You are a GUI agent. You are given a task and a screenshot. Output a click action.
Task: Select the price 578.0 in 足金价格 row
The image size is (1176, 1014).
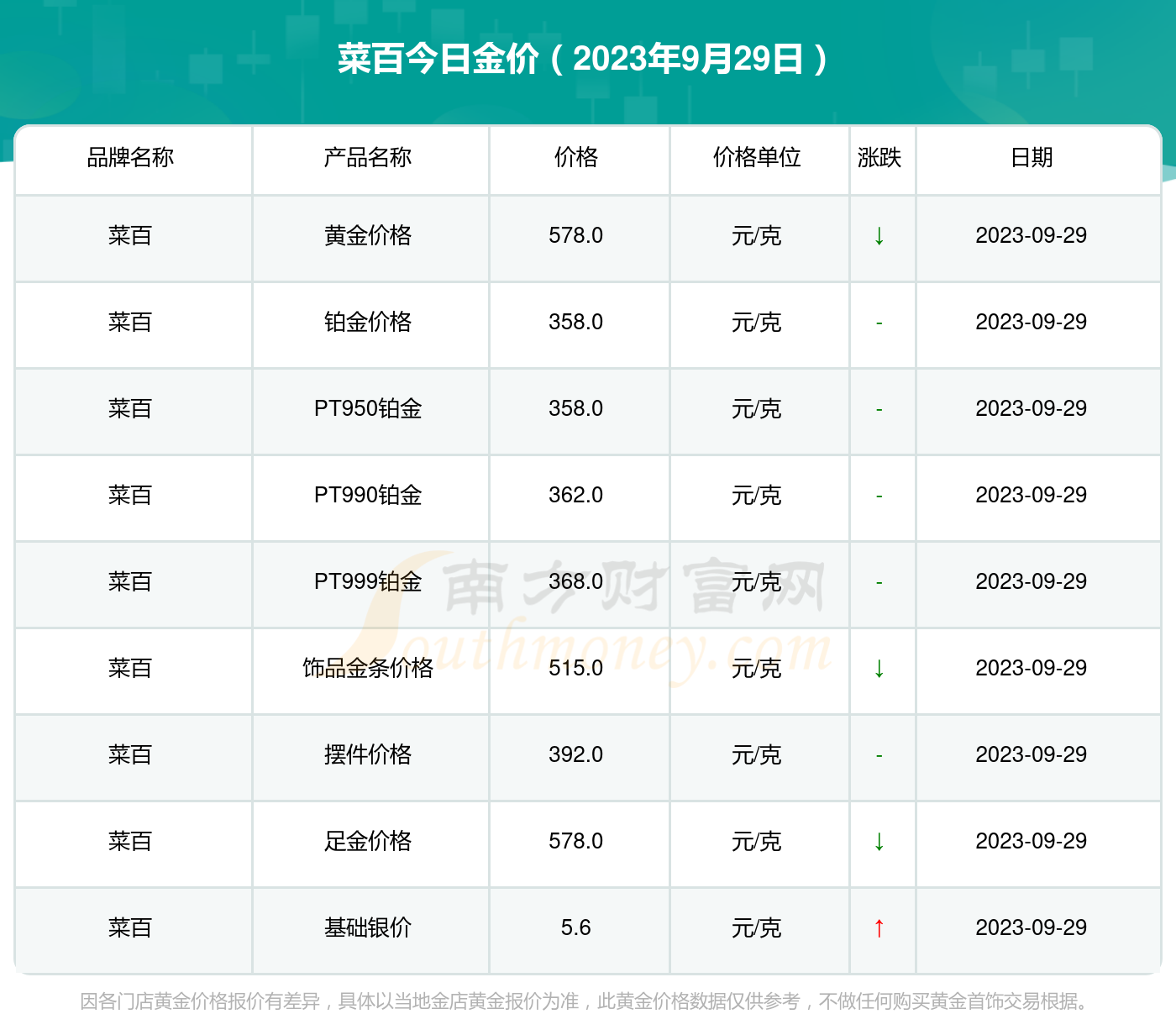tap(576, 842)
